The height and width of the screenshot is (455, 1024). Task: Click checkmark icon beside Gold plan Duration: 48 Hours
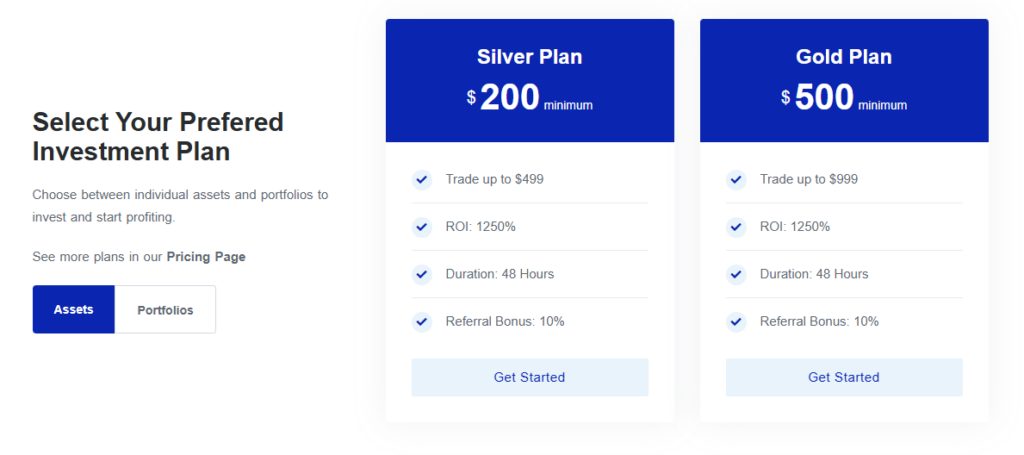[736, 274]
